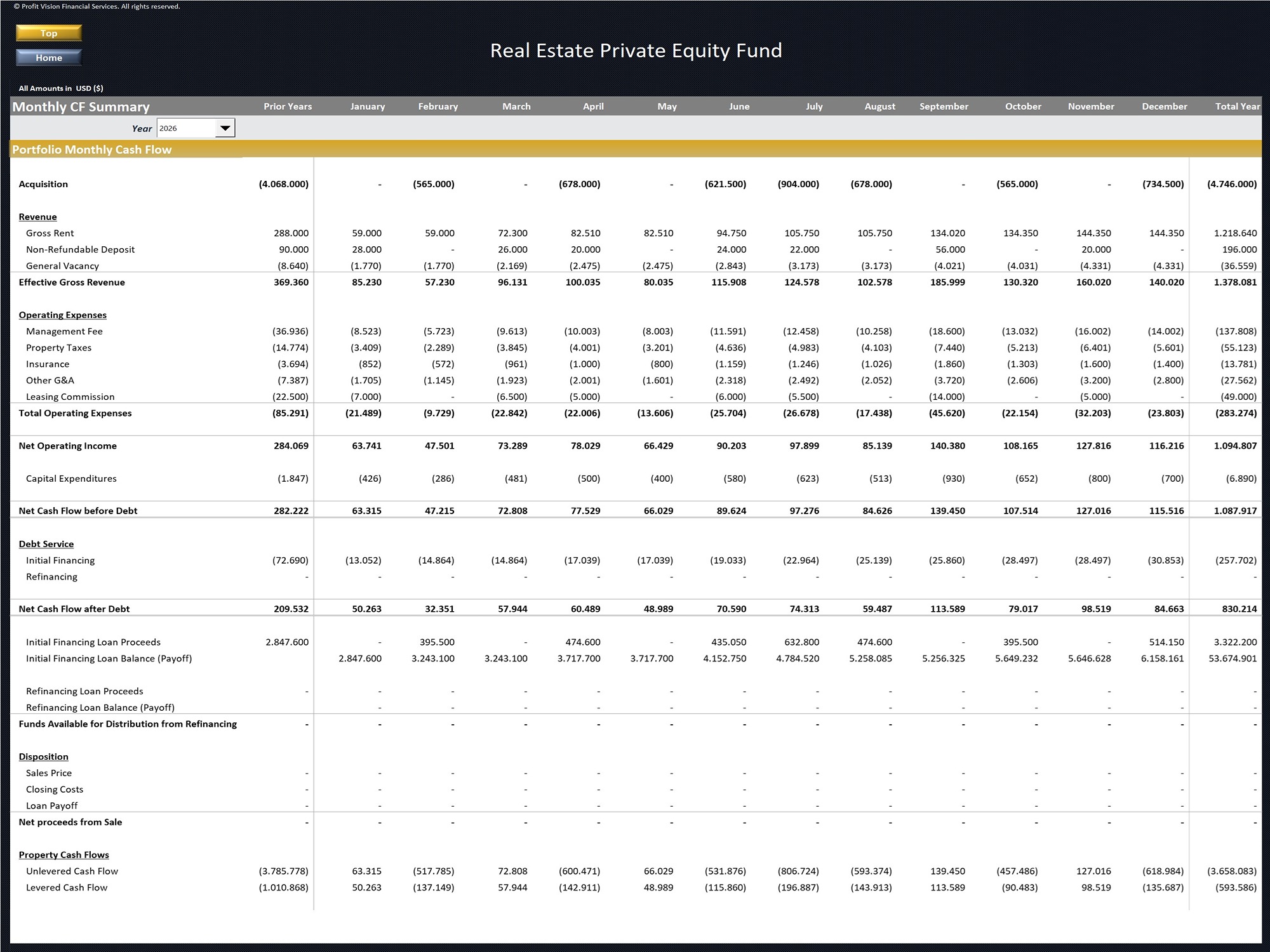This screenshot has height=952, width=1270.
Task: Click the gold Top button
Action: 49,33
